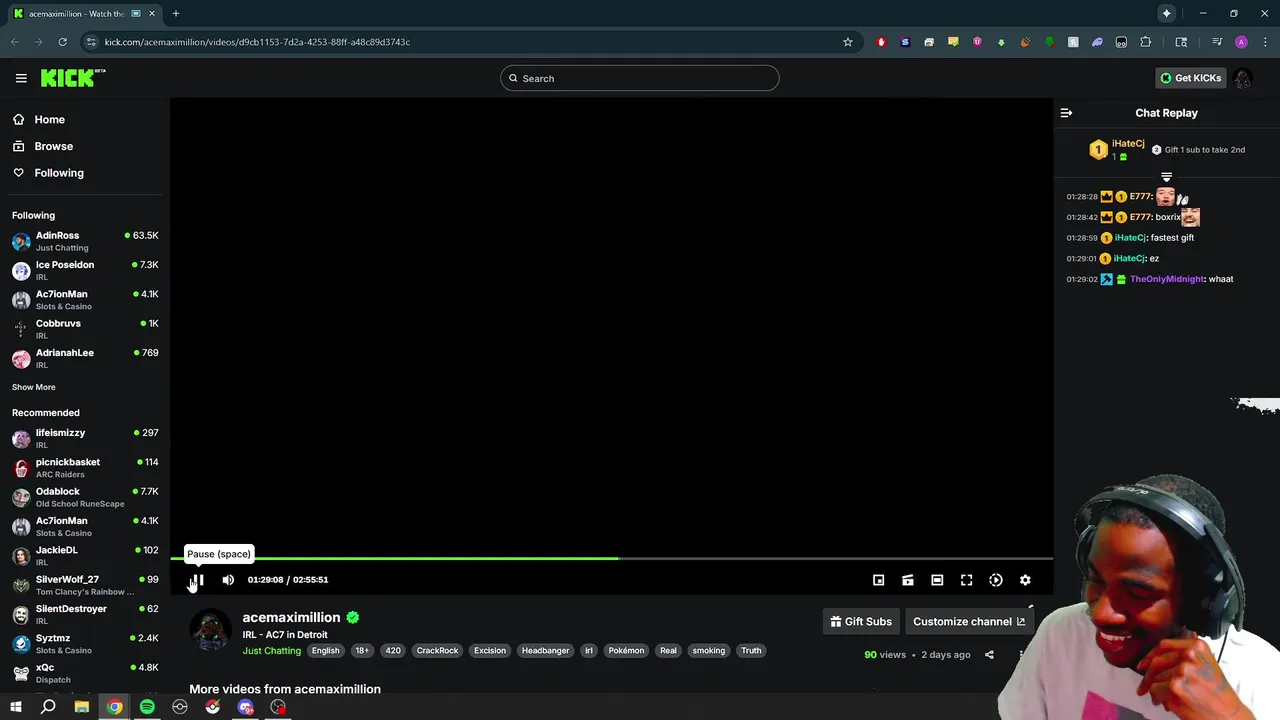This screenshot has width=1280, height=720.
Task: Select the Pokémon tag
Action: 626,651
